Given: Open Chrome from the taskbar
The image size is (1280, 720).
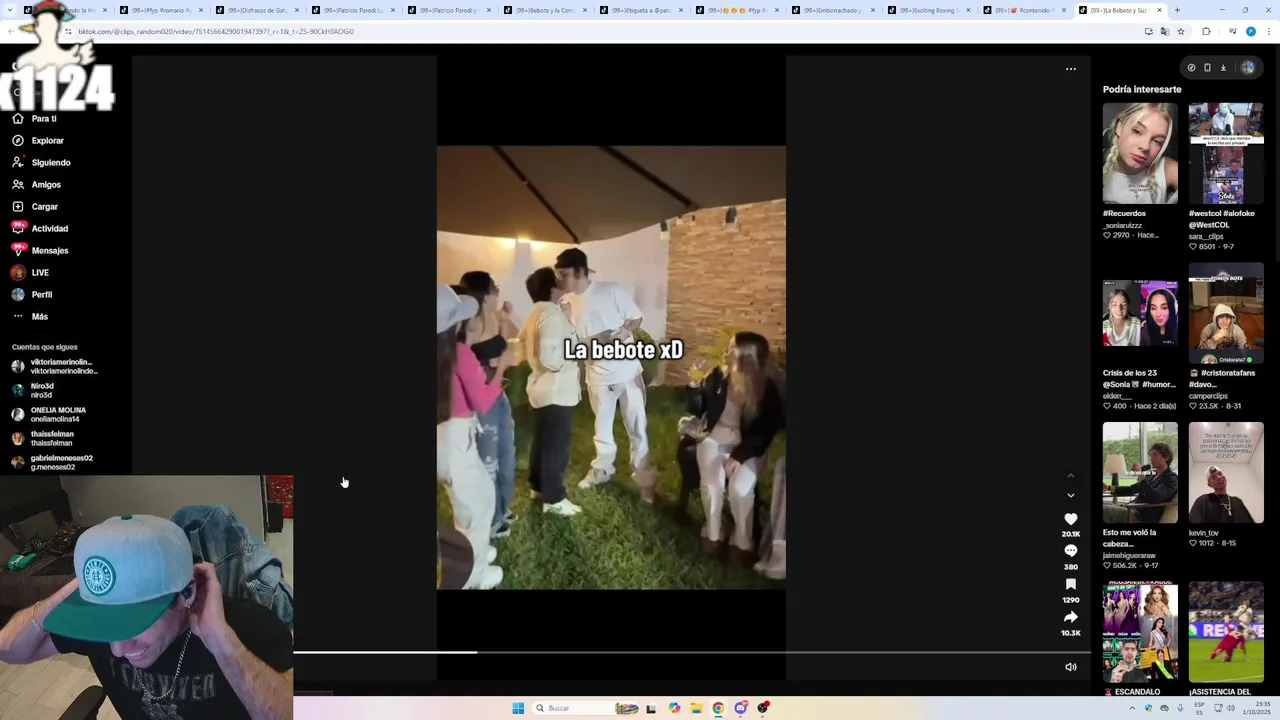Looking at the screenshot, I should 718,708.
